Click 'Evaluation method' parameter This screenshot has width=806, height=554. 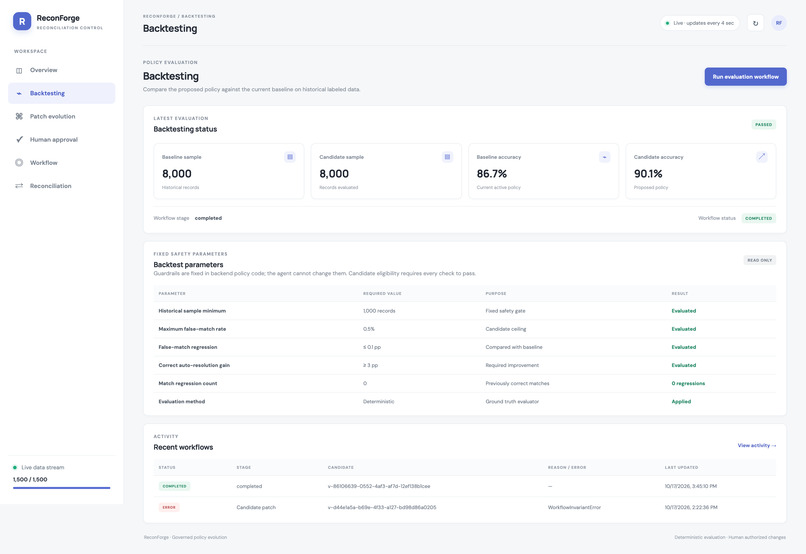coord(181,402)
